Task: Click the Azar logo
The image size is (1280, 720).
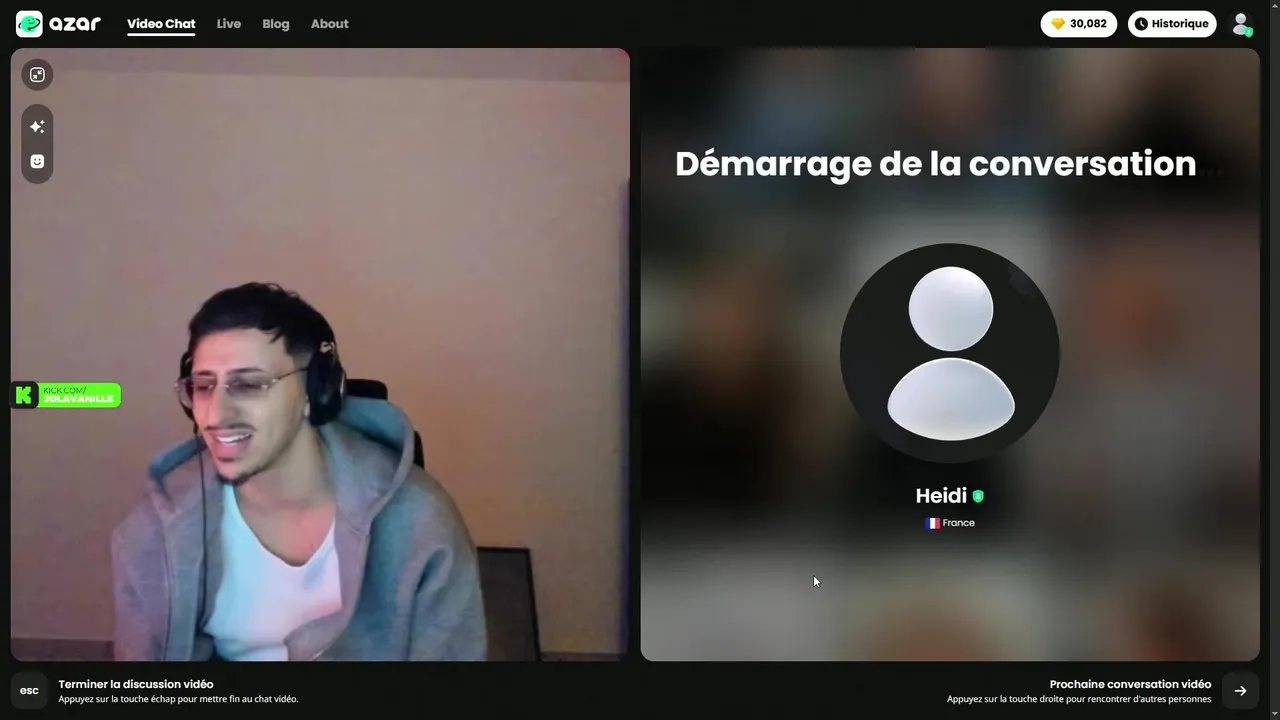Action: [x=59, y=23]
